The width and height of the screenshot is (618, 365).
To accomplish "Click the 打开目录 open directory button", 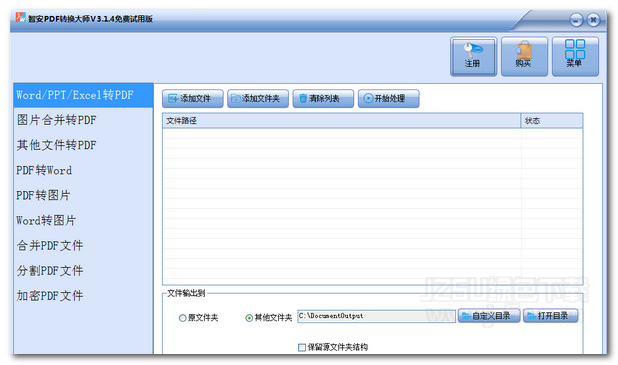I will [x=551, y=316].
